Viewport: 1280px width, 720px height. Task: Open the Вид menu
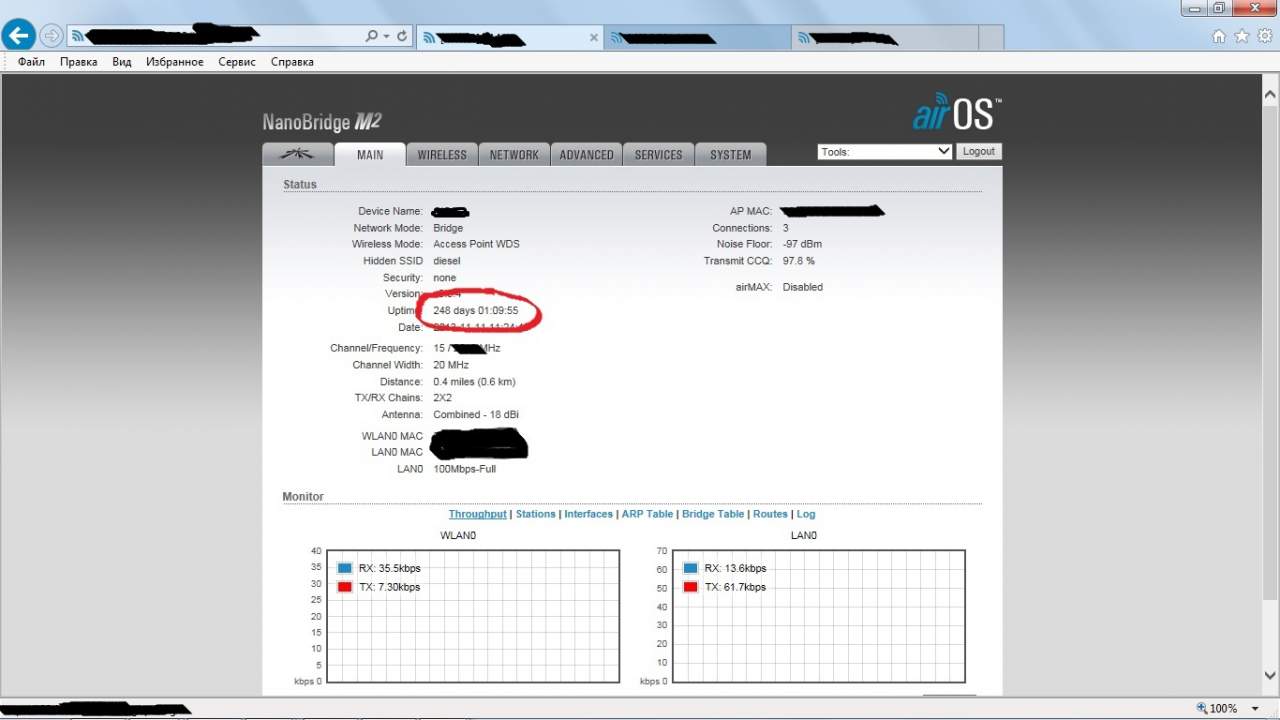(x=122, y=62)
